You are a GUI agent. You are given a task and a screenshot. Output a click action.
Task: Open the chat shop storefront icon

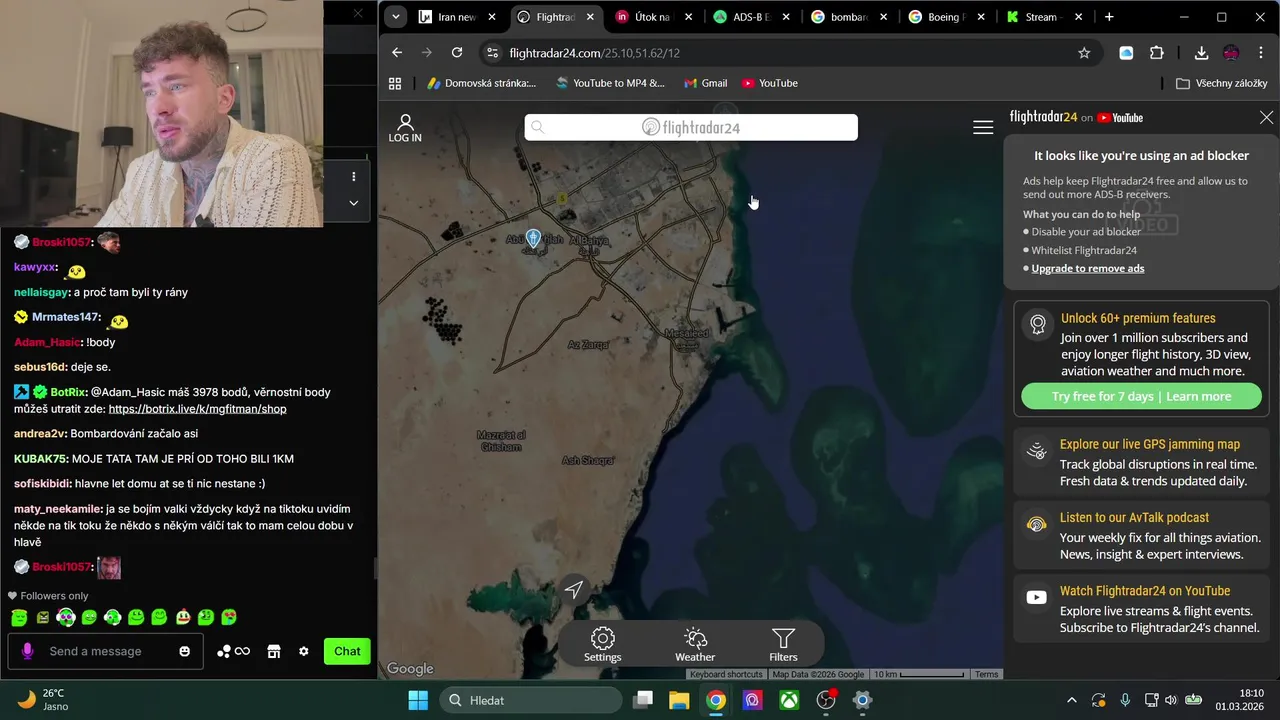coord(274,651)
